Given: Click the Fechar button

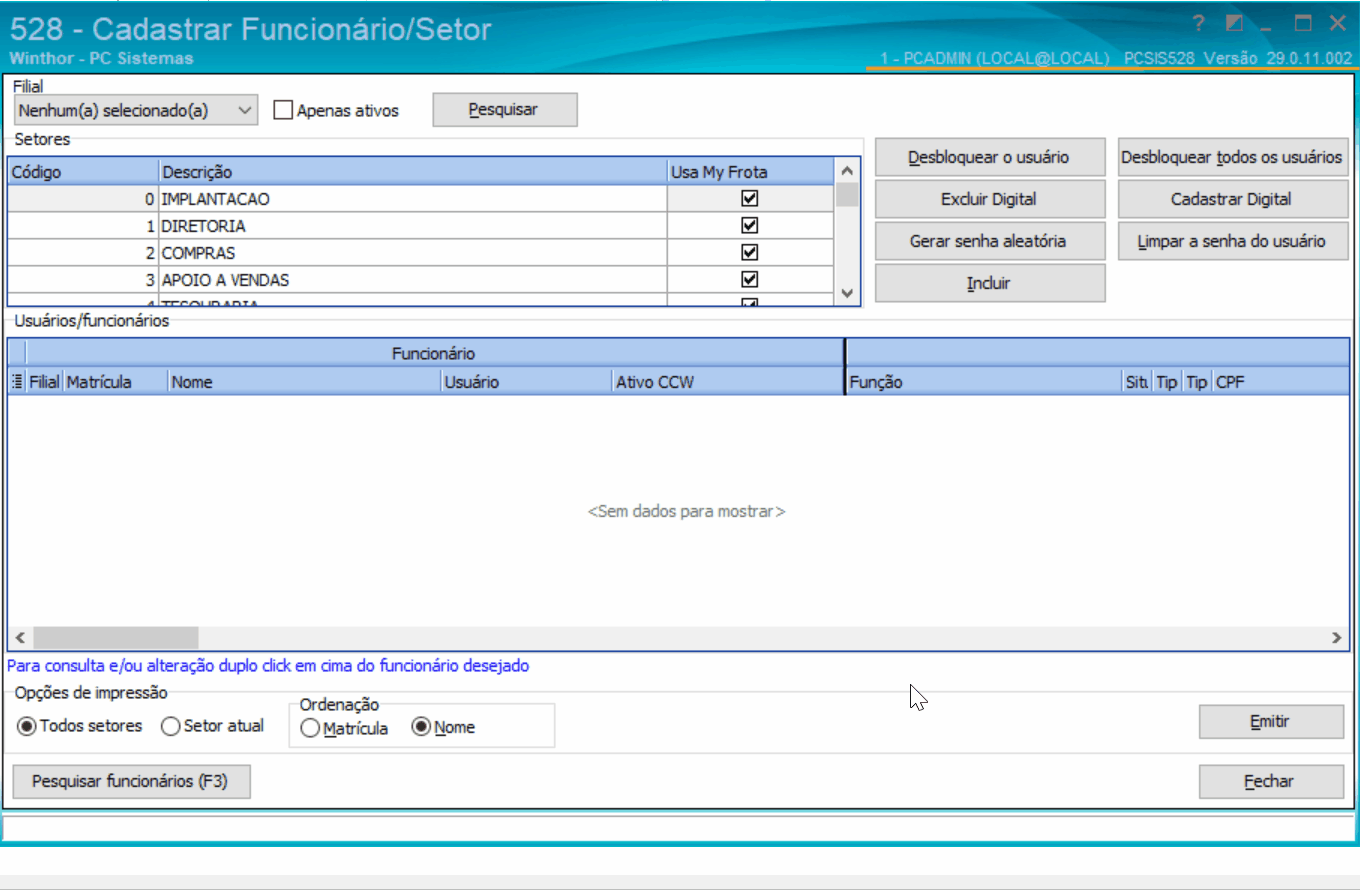Looking at the screenshot, I should point(1271,782).
